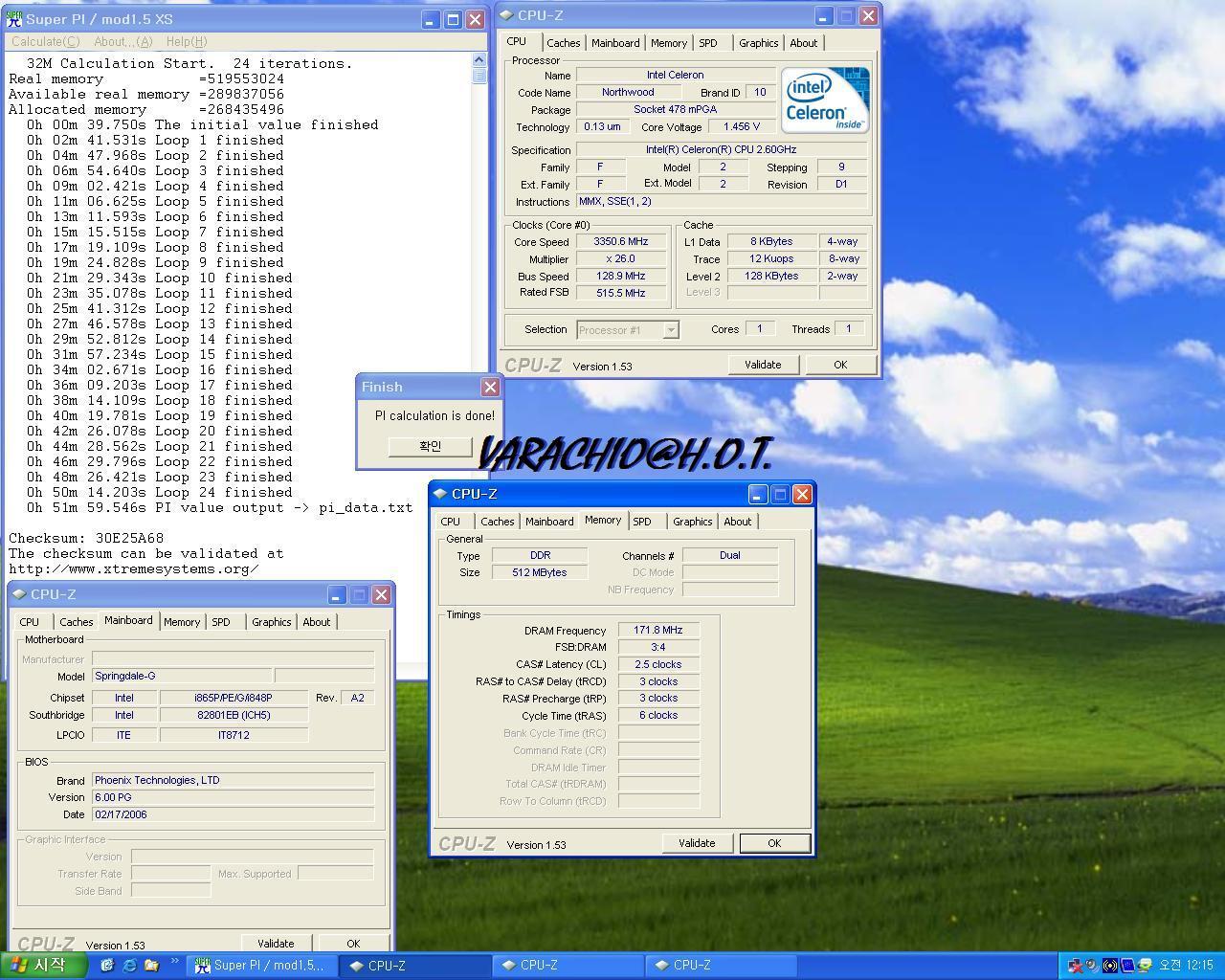Select Graphics tab in Mainboard CPU-Z window

271,622
